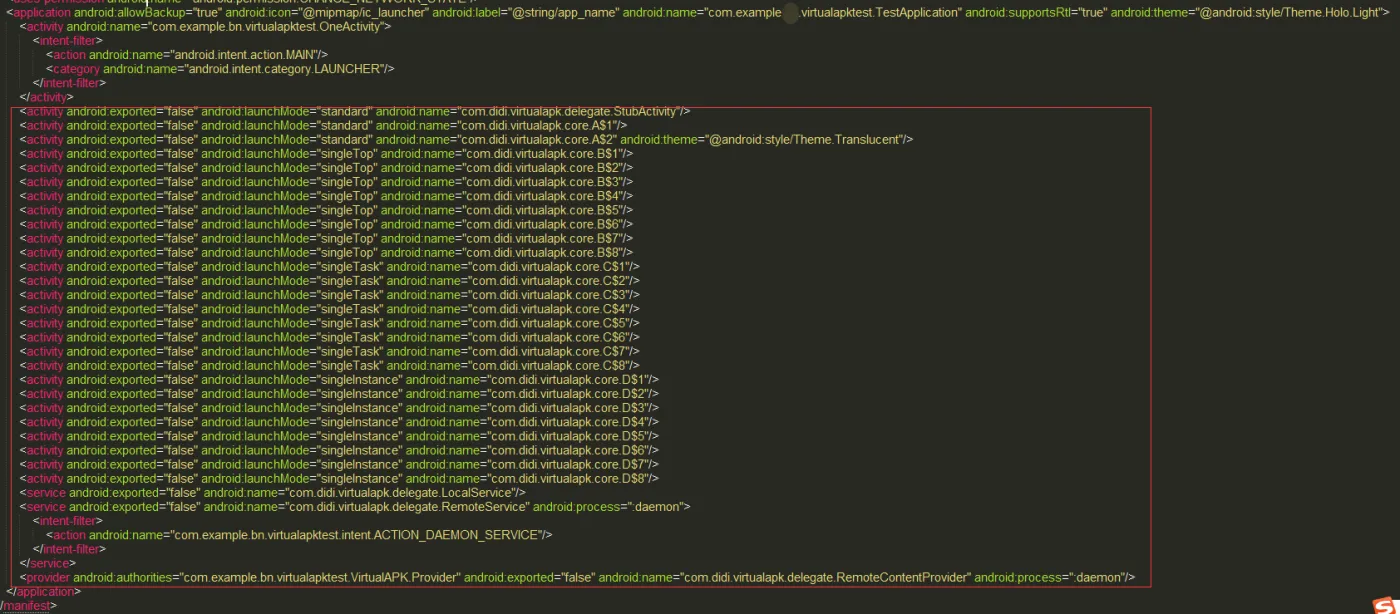Click the core.C$5 singleTask activity line

click(329, 323)
